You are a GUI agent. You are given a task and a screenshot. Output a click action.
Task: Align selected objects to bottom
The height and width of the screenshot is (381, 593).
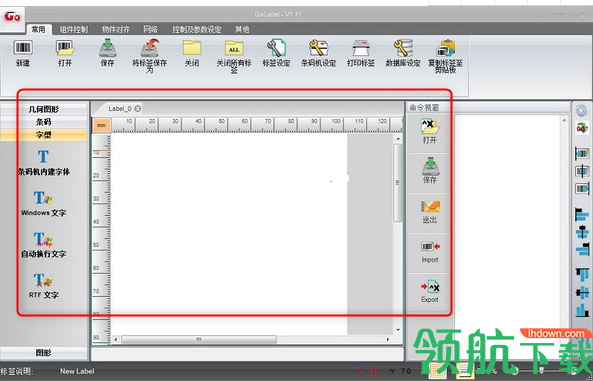(582, 310)
